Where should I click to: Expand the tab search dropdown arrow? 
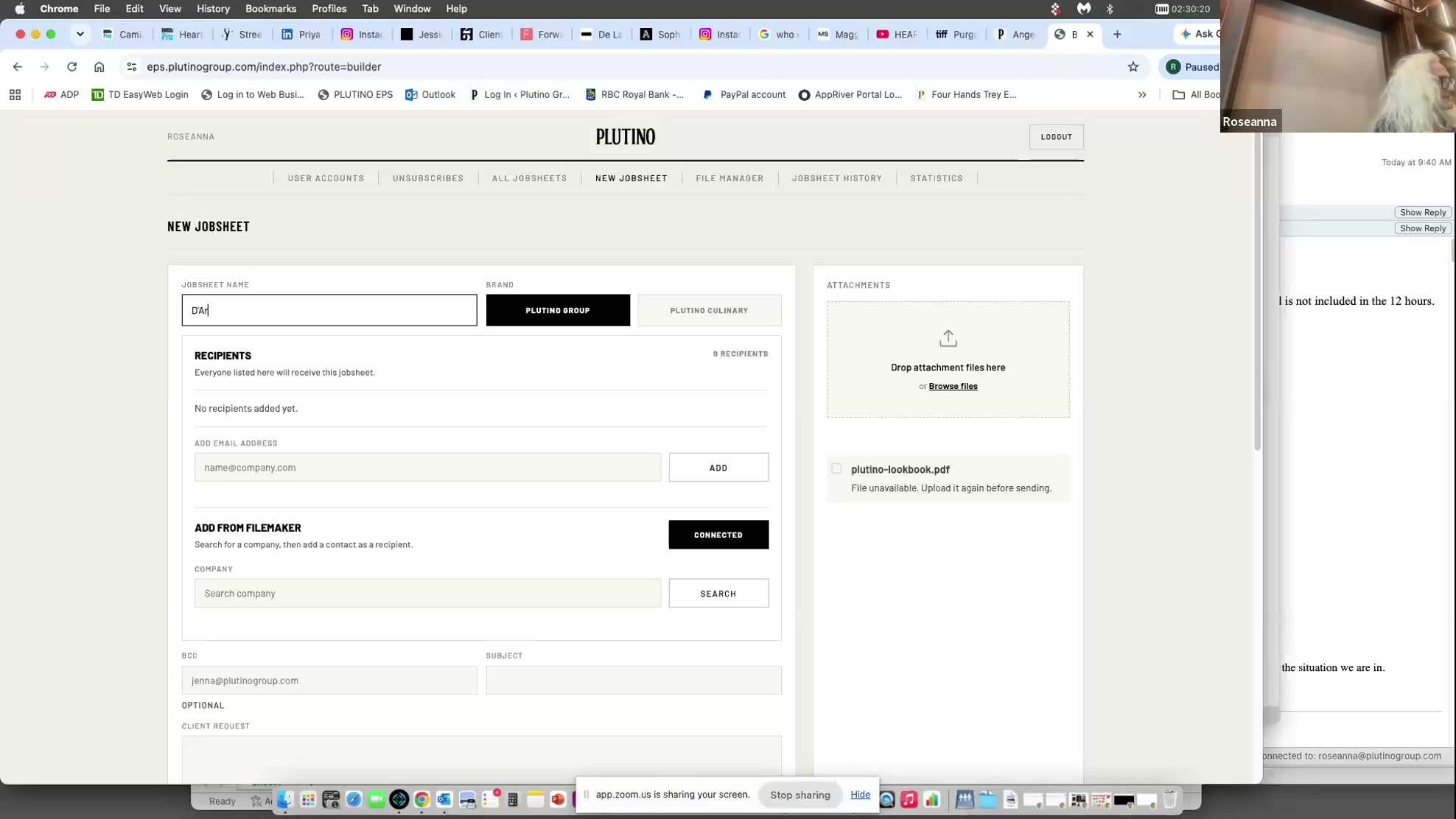point(80,34)
